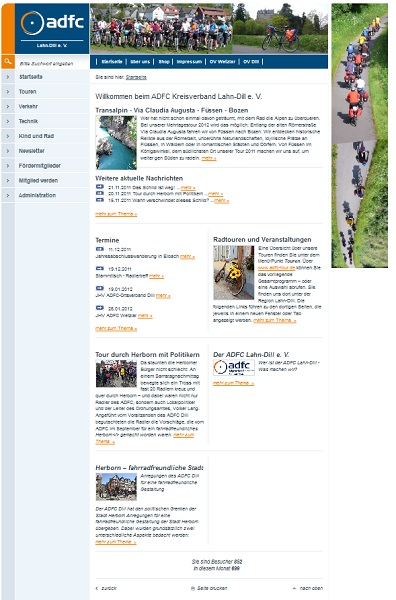Click the up arrow icon beside nach oben
The height and width of the screenshot is (600, 396).
click(x=294, y=588)
